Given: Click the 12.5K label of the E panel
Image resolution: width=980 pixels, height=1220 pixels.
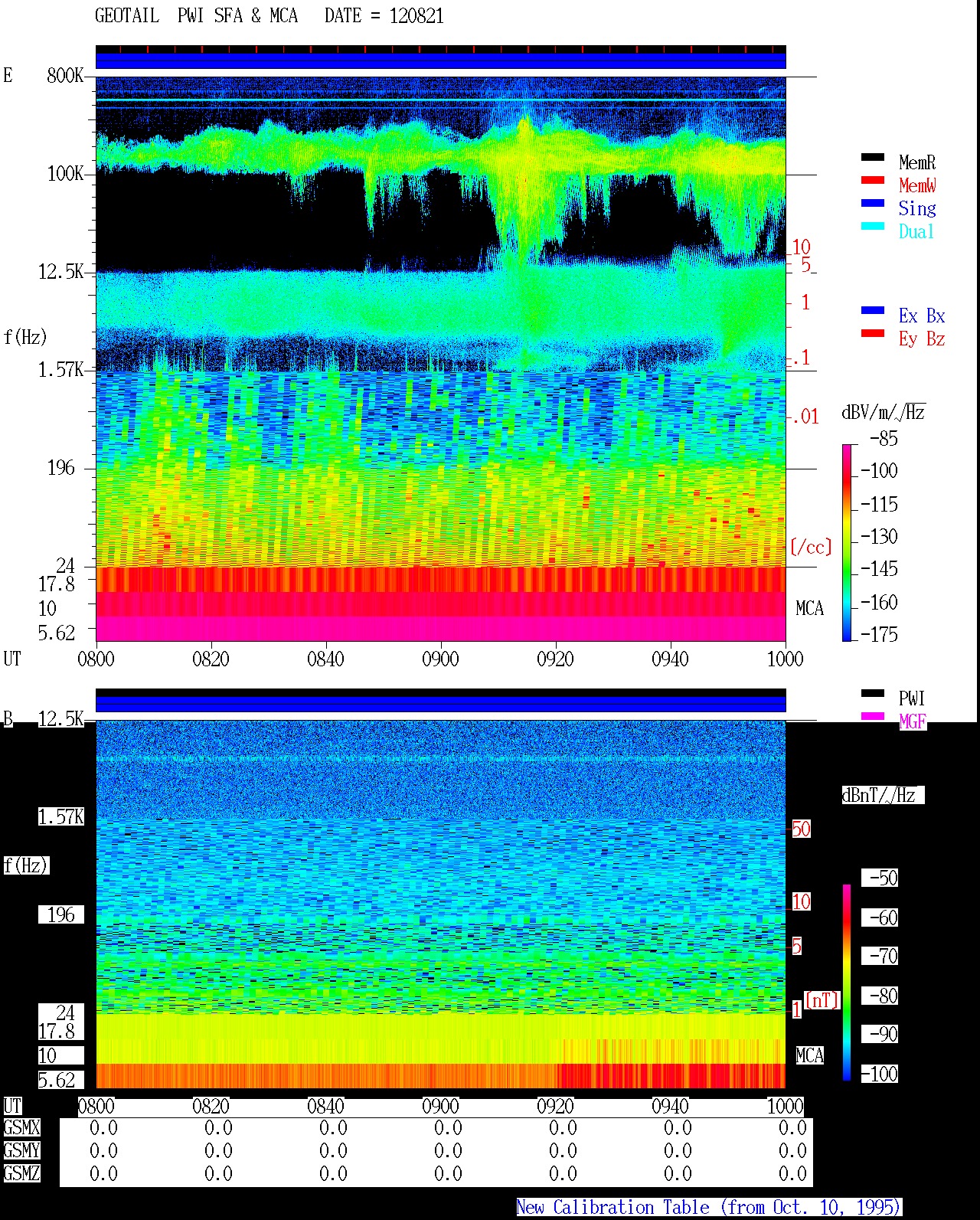Looking at the screenshot, I should [61, 272].
